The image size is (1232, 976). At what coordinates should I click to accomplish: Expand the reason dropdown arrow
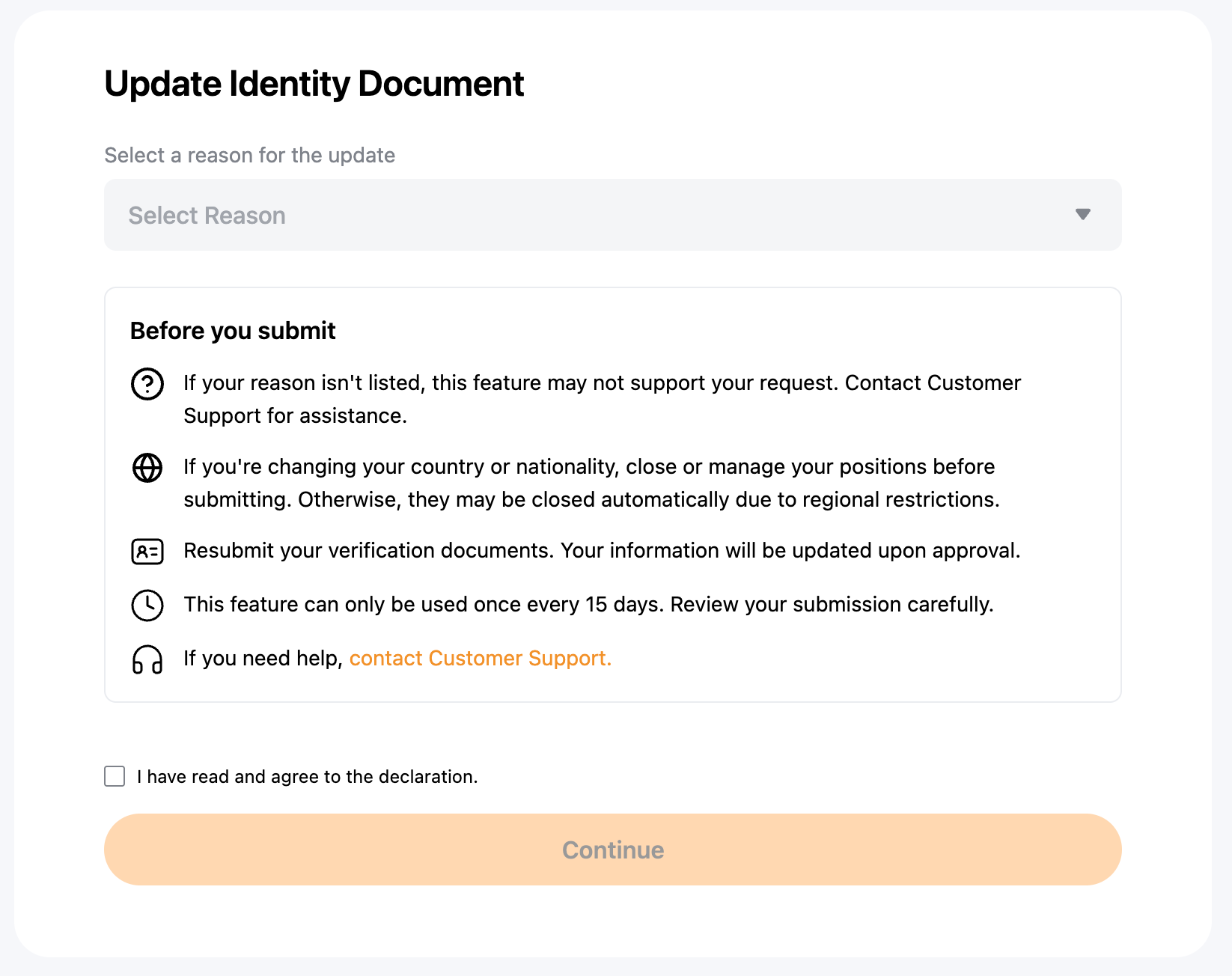coord(1082,215)
